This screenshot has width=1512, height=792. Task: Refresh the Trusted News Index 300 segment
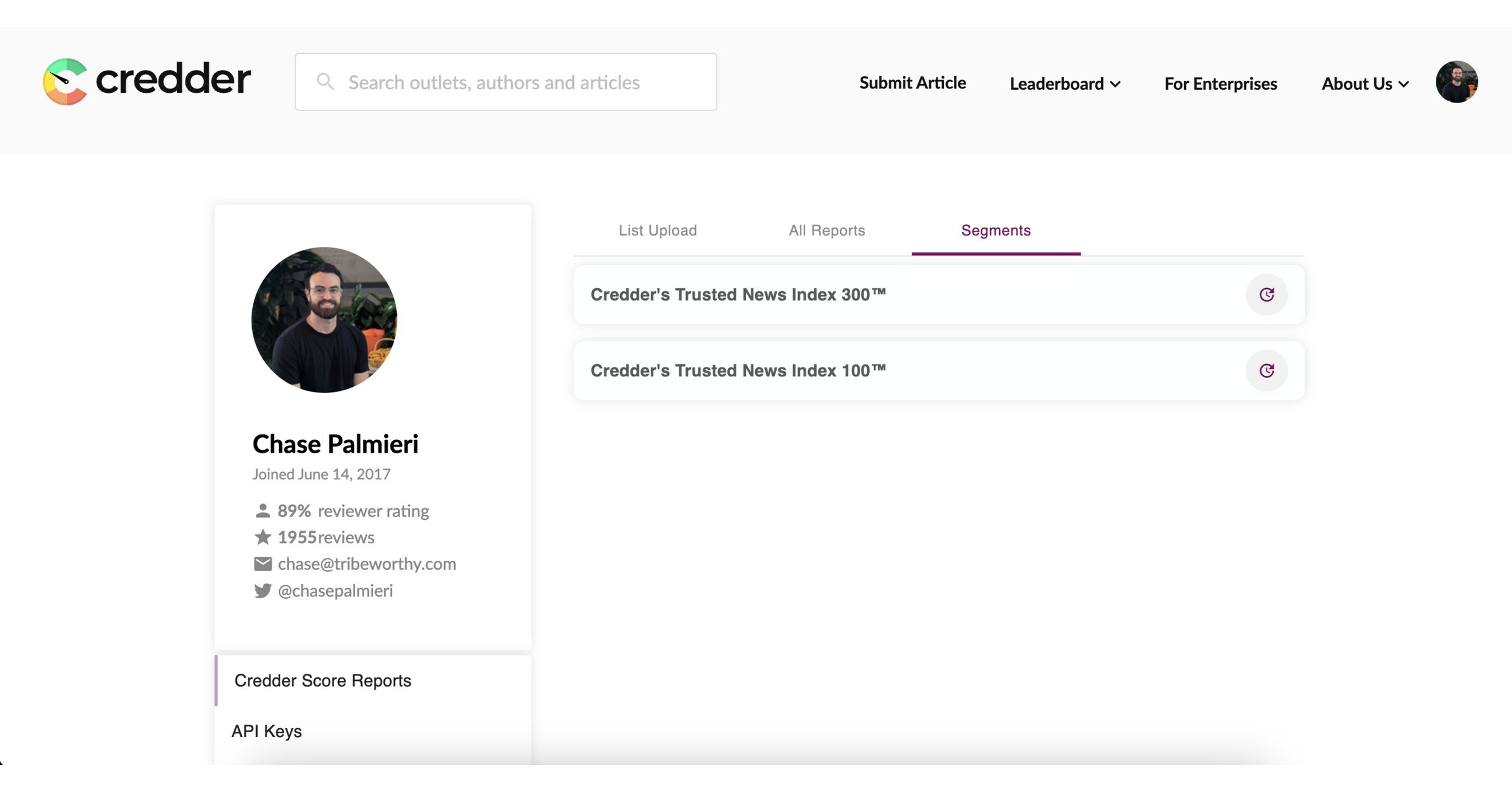(1266, 295)
